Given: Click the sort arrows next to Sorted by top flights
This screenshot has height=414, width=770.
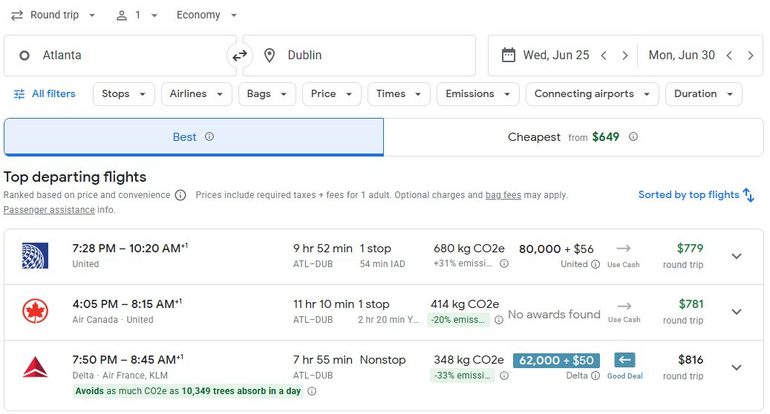Looking at the screenshot, I should tap(748, 195).
